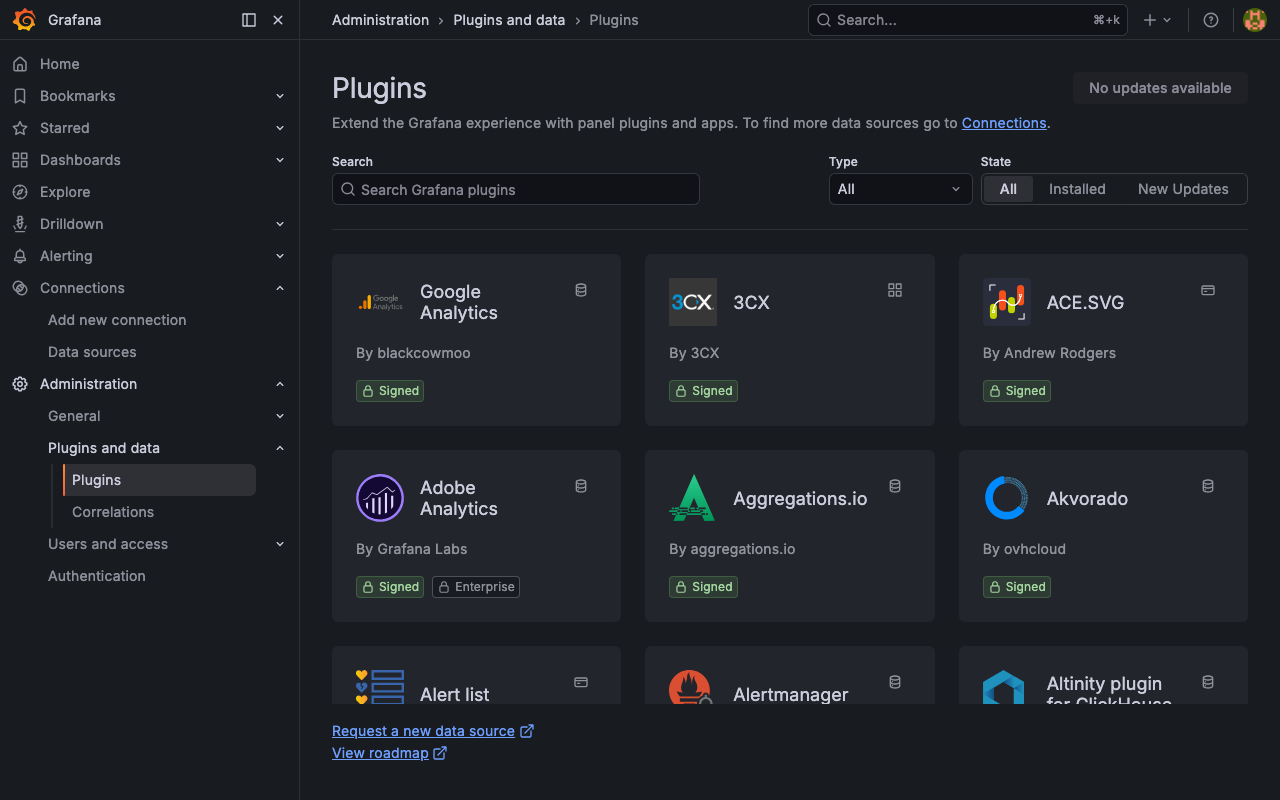Click the Search Grafana plugins field
Screen dimensions: 1280x800
coord(516,190)
